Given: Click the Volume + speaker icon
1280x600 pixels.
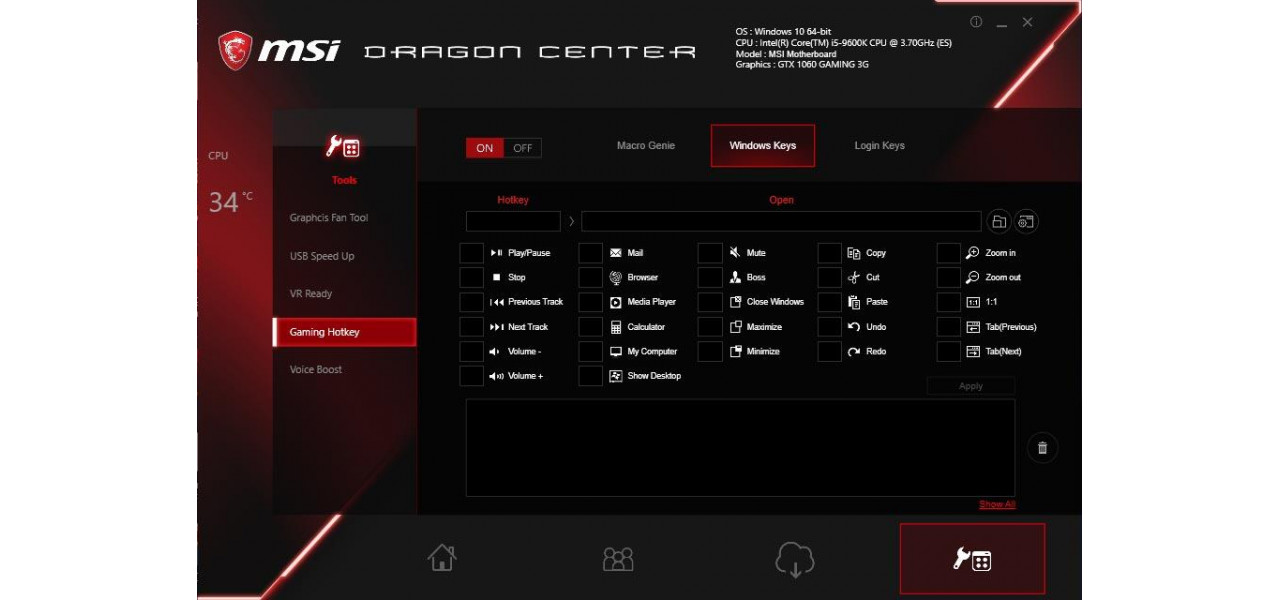Looking at the screenshot, I should (496, 376).
